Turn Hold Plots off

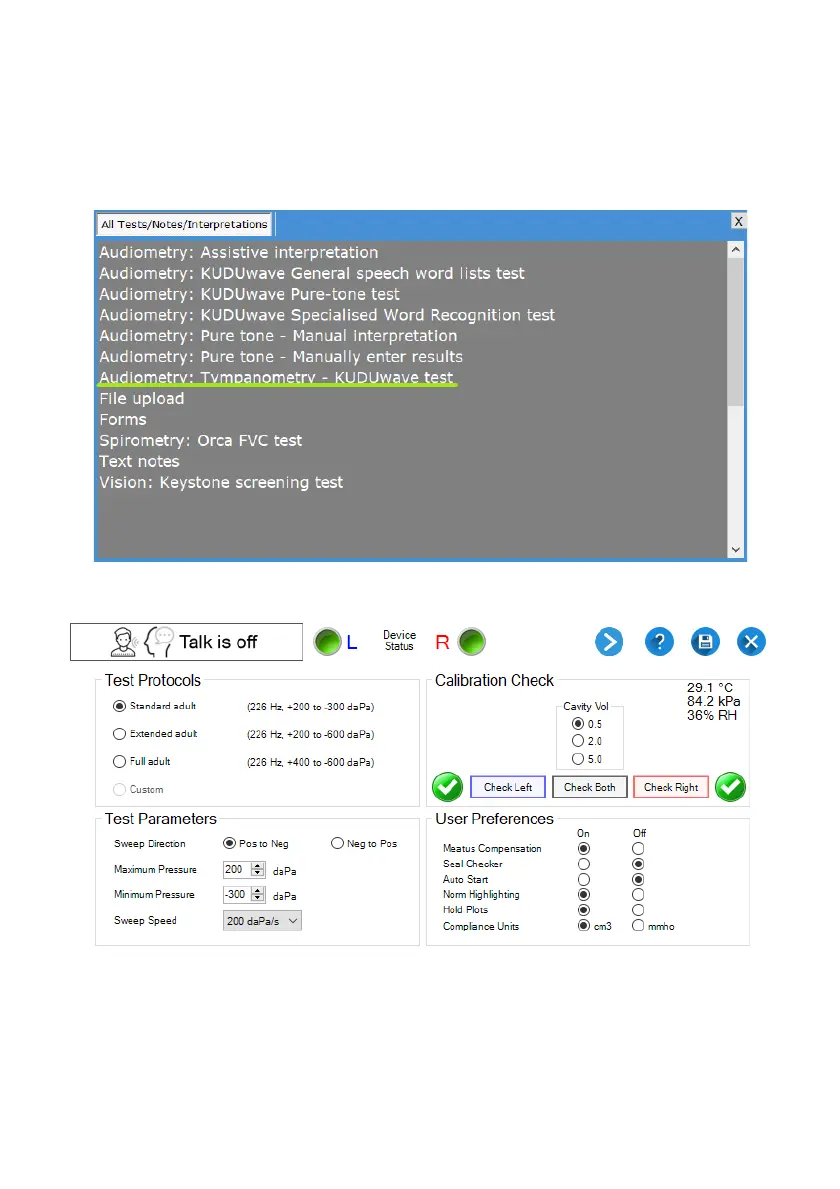pos(638,910)
